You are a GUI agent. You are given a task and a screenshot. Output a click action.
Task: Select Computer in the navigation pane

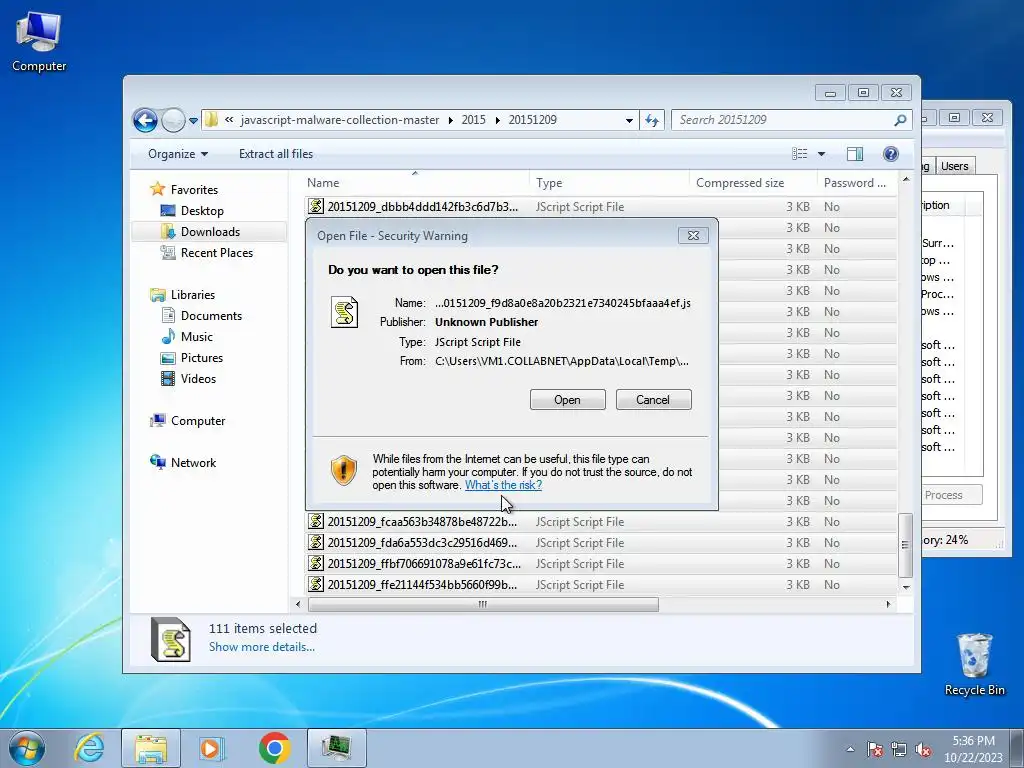[x=197, y=421]
